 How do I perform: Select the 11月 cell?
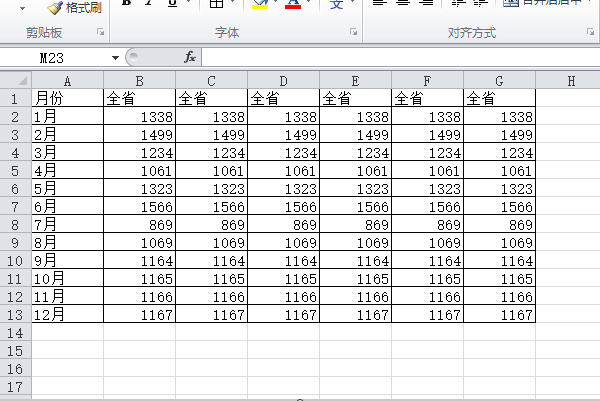click(x=67, y=296)
